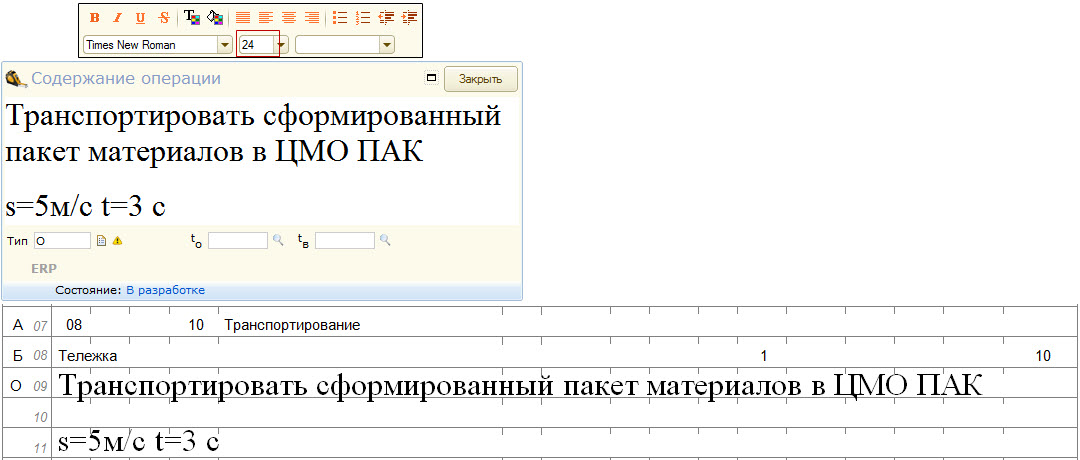Toggle bold formatting
Viewport: 1080px width, 460px height.
[x=95, y=18]
